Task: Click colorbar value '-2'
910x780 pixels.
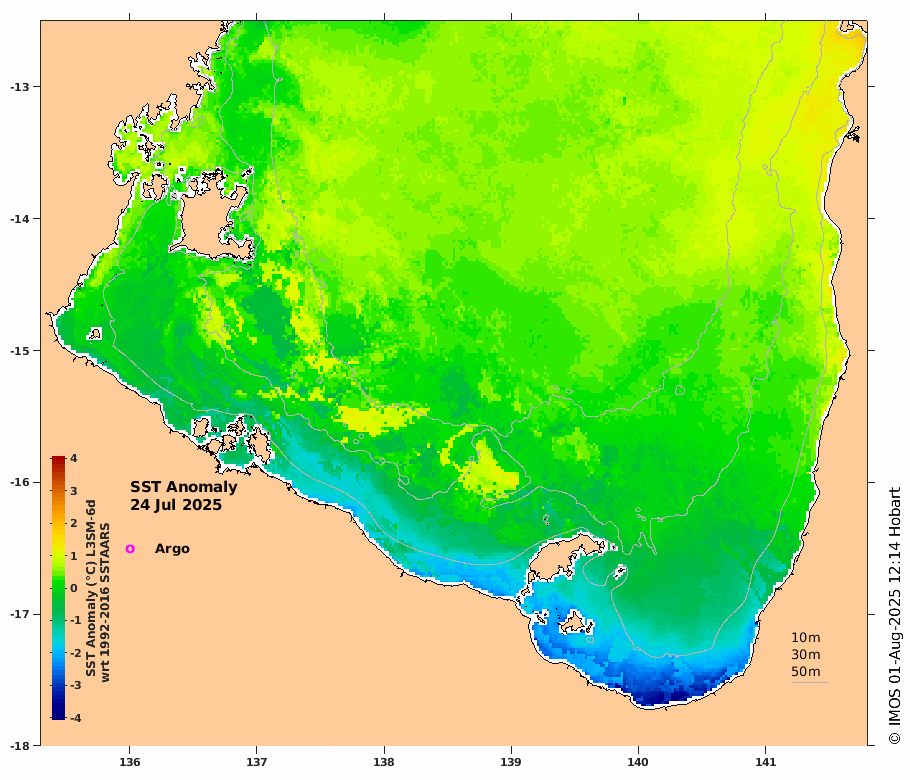Action: (x=75, y=653)
